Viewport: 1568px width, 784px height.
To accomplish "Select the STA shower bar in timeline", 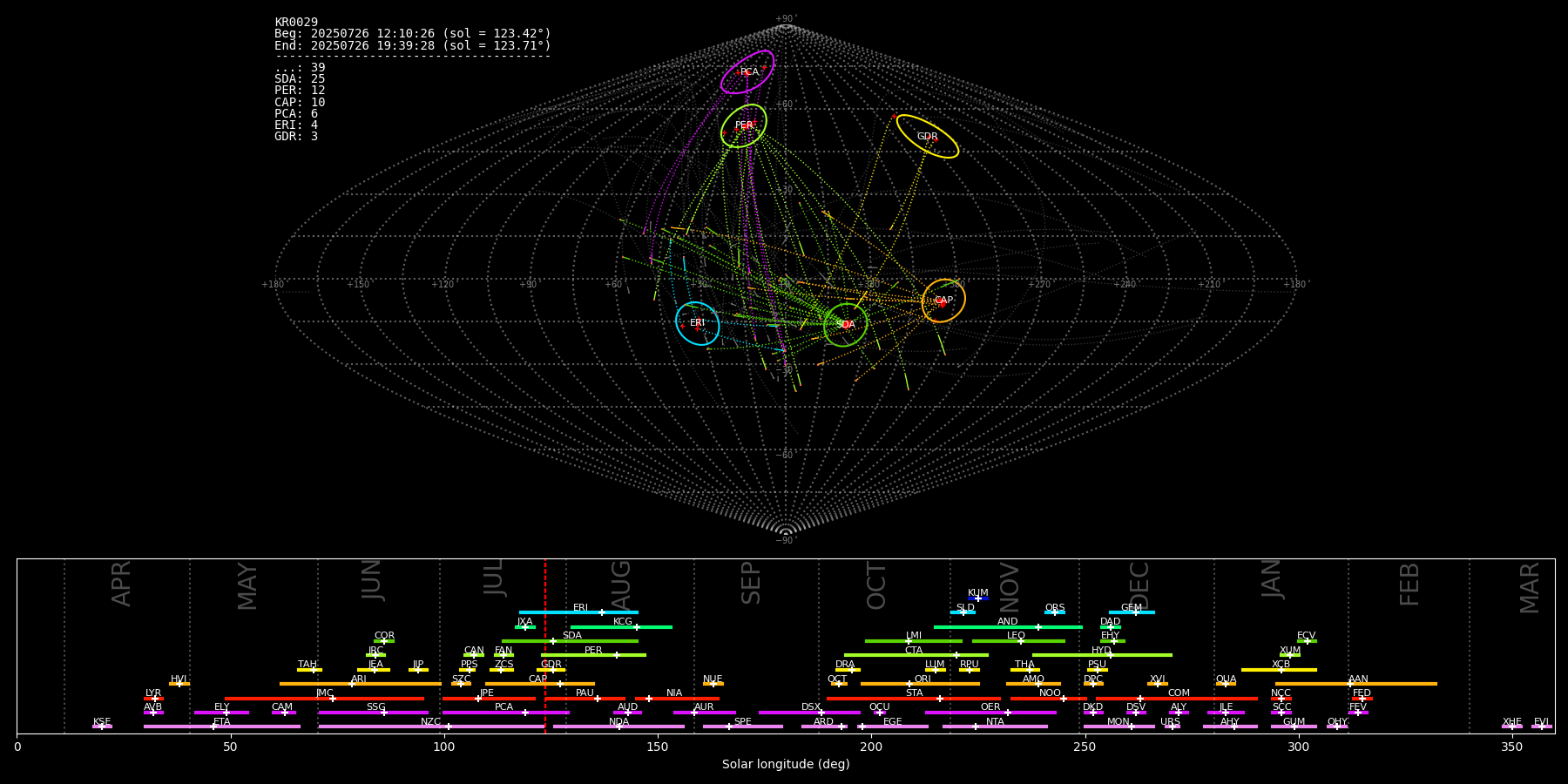I will [914, 698].
